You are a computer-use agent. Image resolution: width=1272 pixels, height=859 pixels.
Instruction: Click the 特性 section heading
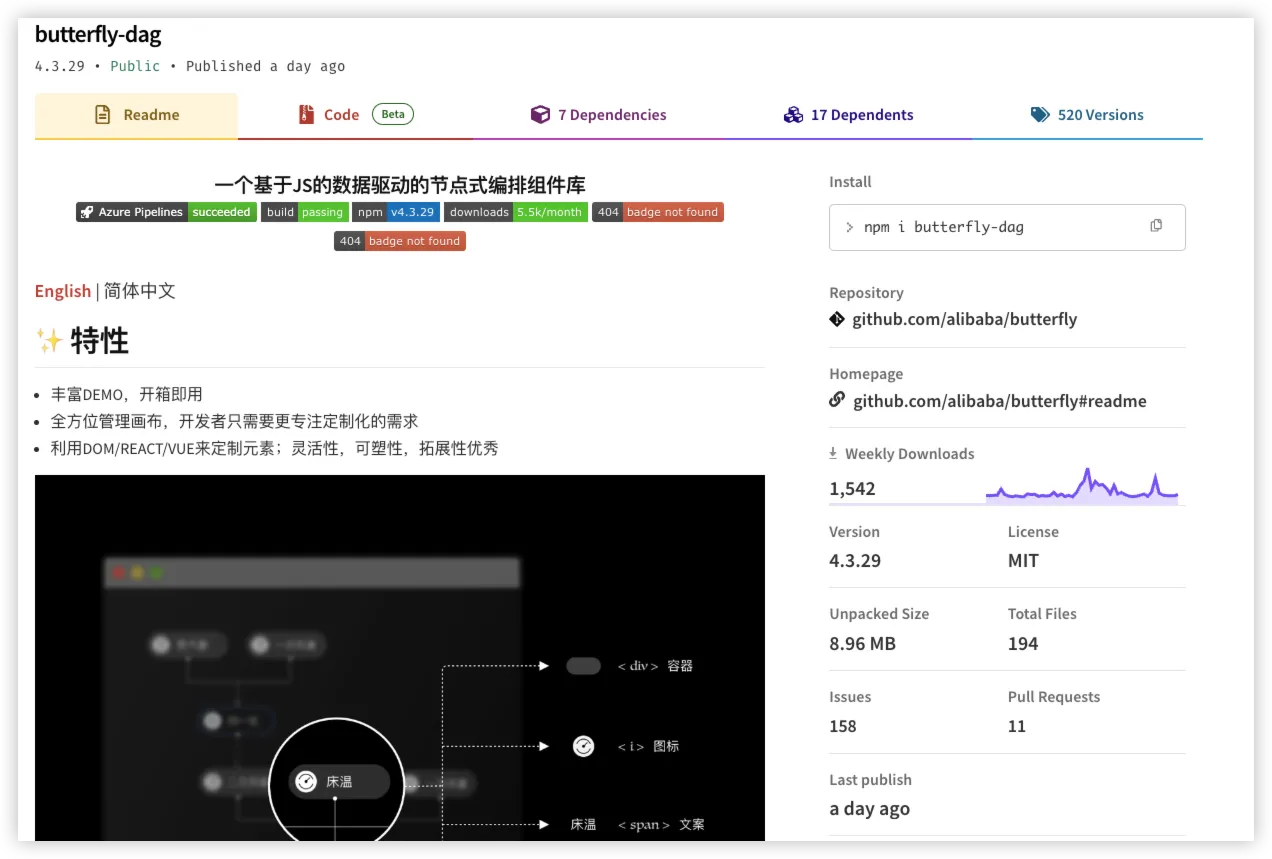tap(100, 341)
